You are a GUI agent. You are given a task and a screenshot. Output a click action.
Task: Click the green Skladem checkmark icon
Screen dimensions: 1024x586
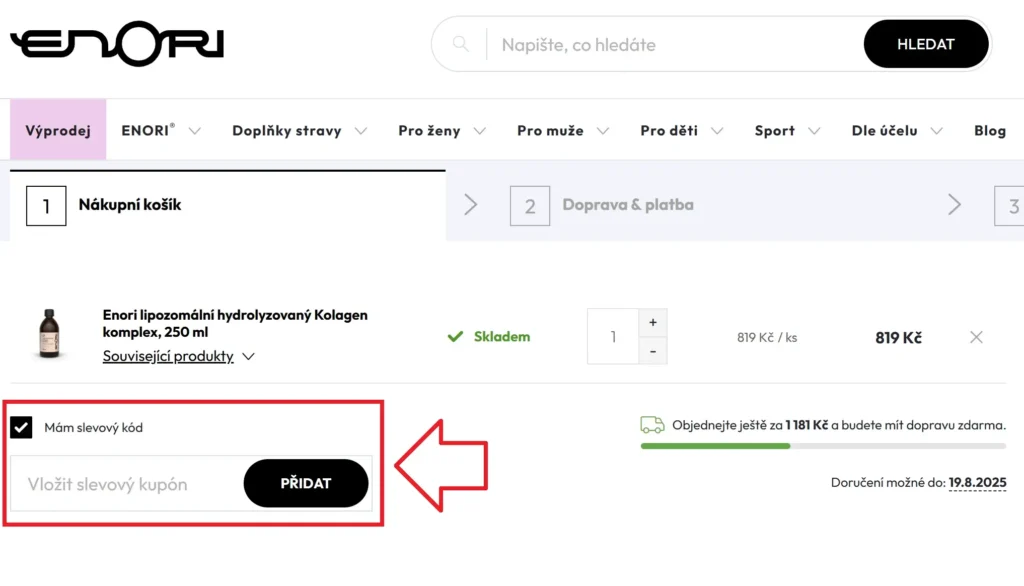455,336
